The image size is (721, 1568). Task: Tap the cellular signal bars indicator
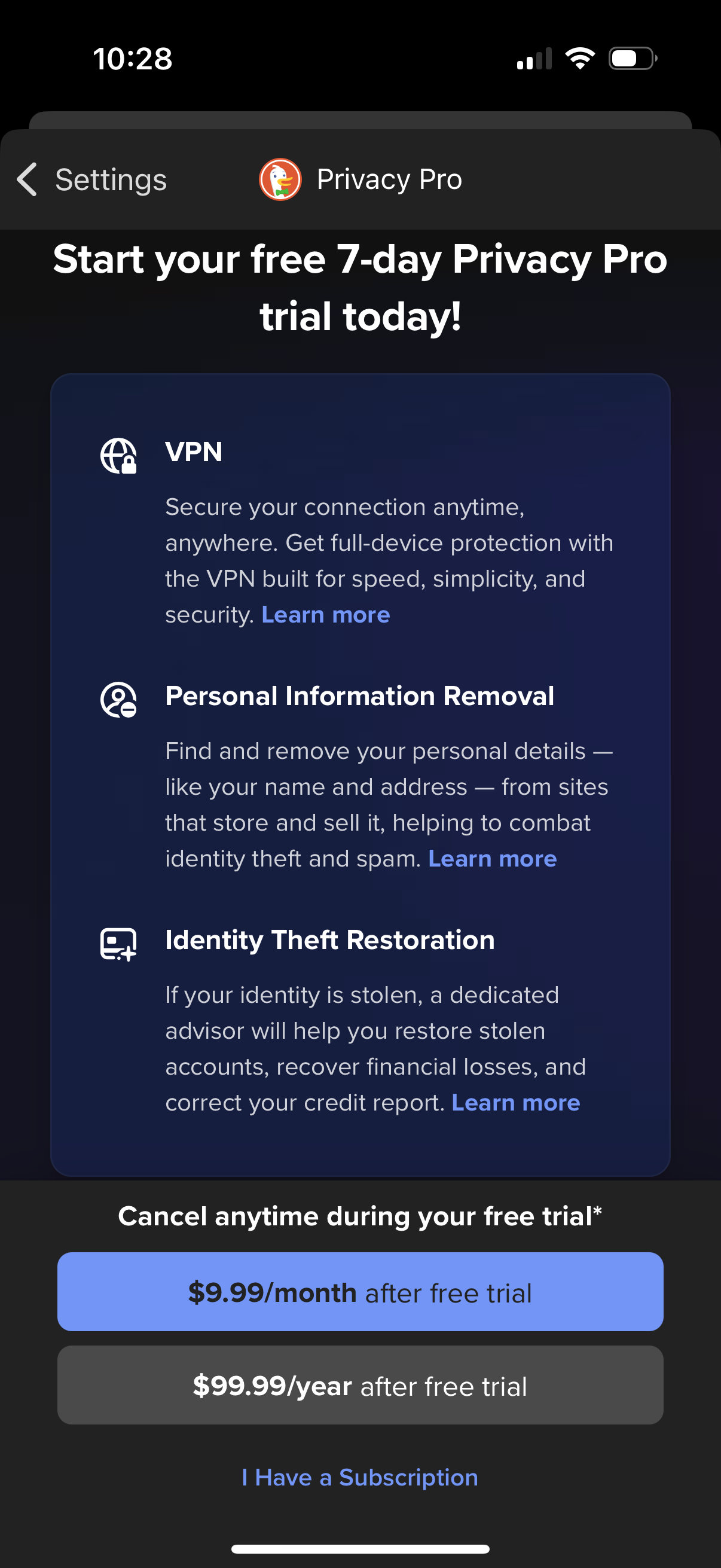(534, 57)
